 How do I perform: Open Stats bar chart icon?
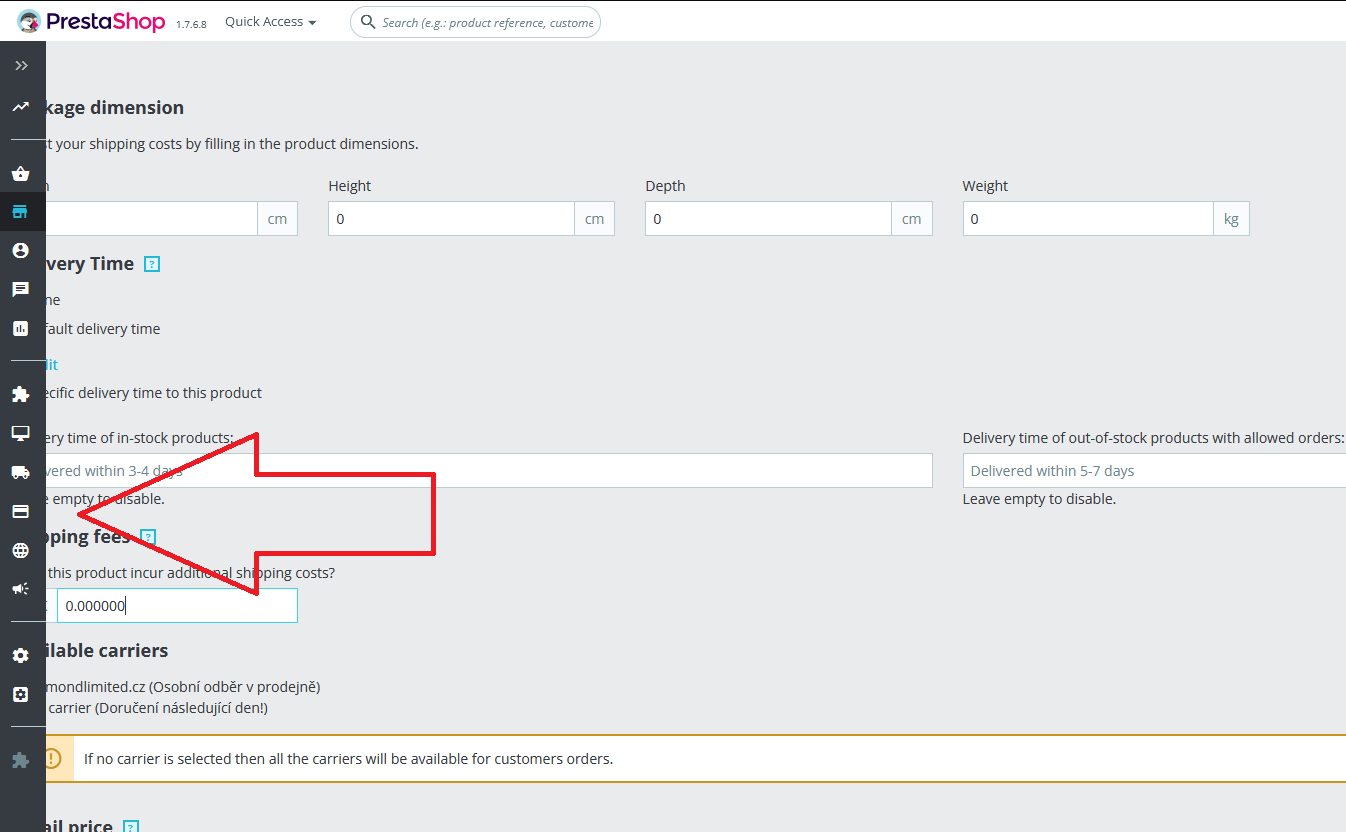coord(21,328)
